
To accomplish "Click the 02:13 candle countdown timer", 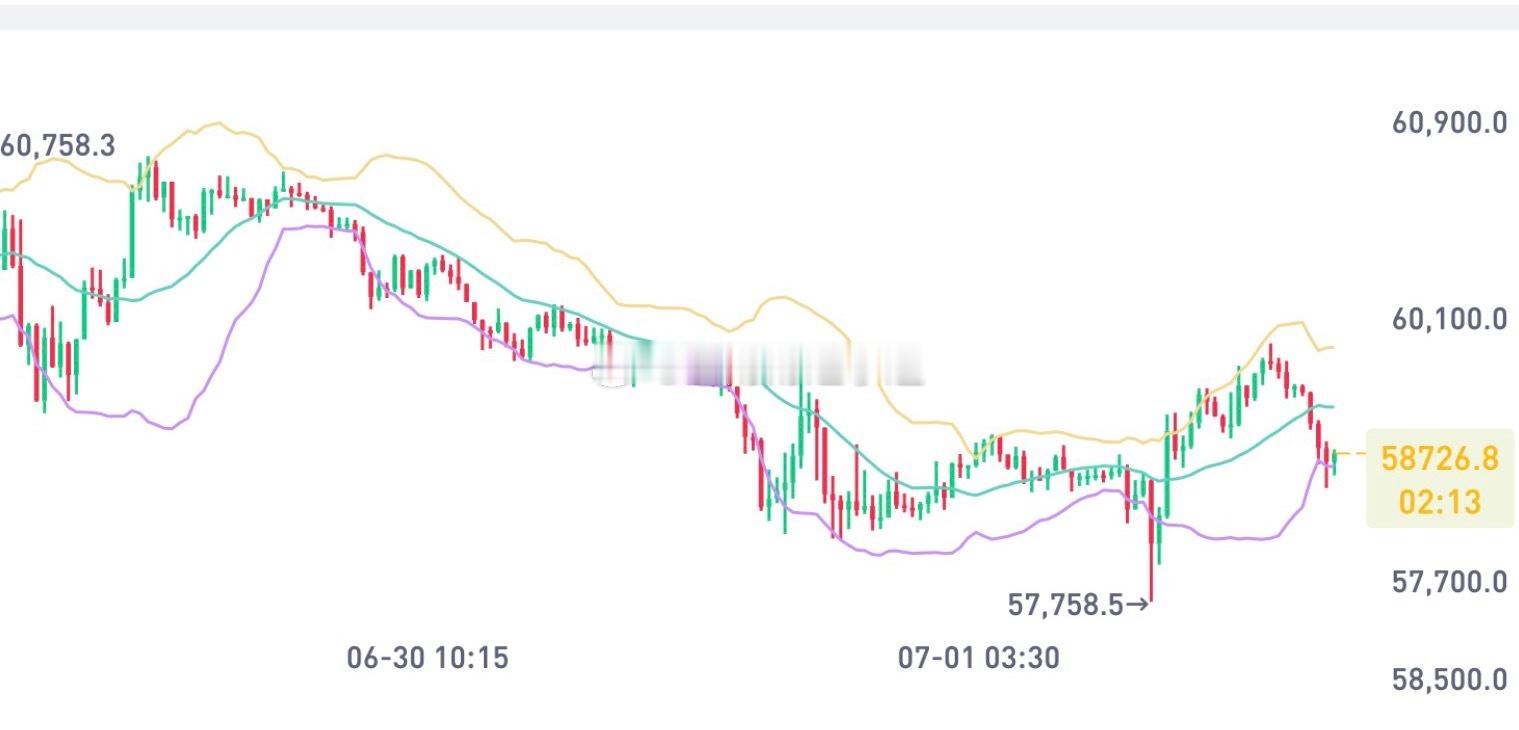I will pos(1439,501).
